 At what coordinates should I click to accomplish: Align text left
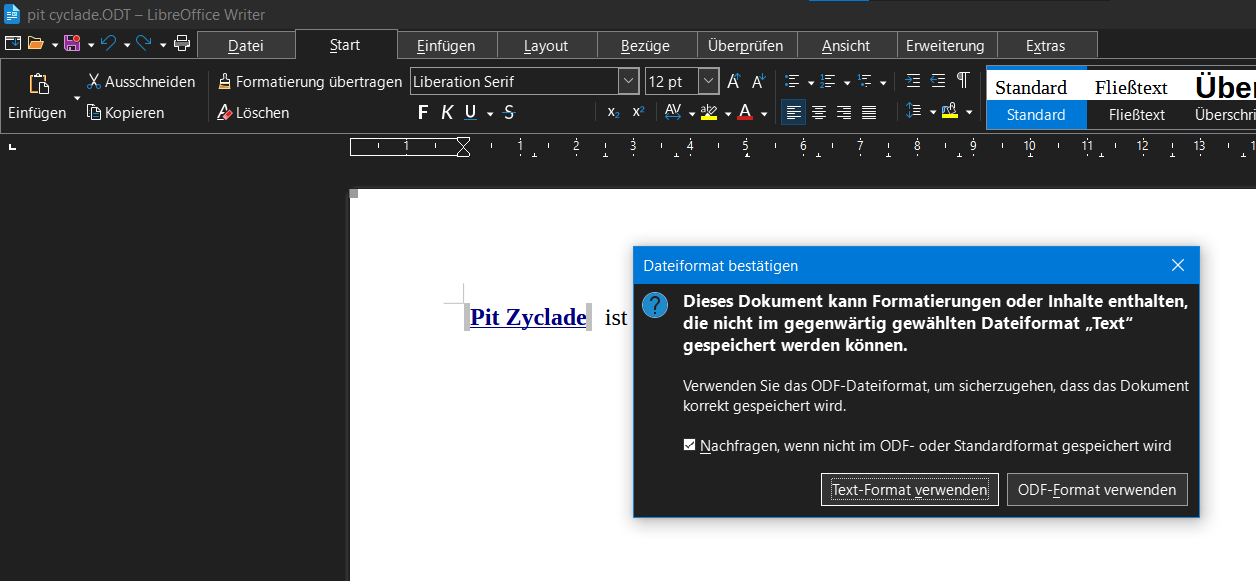[x=794, y=113]
